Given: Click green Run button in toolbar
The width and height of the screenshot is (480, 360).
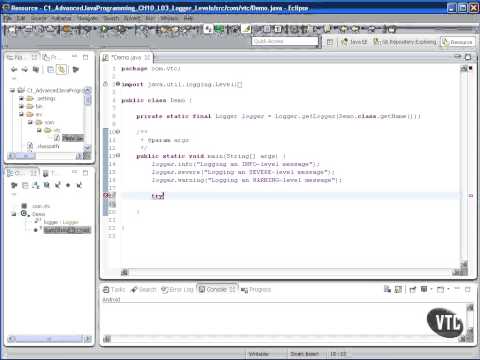Looking at the screenshot, I should pyautogui.click(x=104, y=30).
